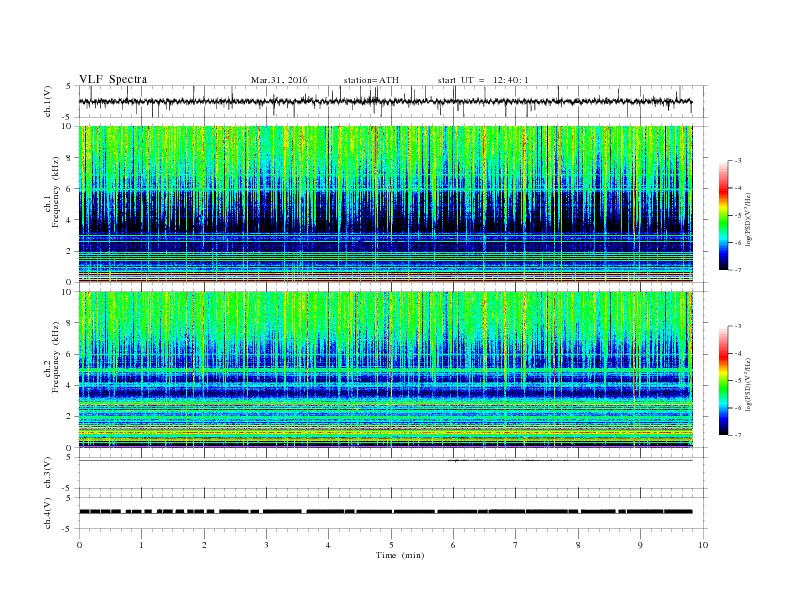Click the time axis tick label "1"
The height and width of the screenshot is (612, 792).
pos(141,545)
